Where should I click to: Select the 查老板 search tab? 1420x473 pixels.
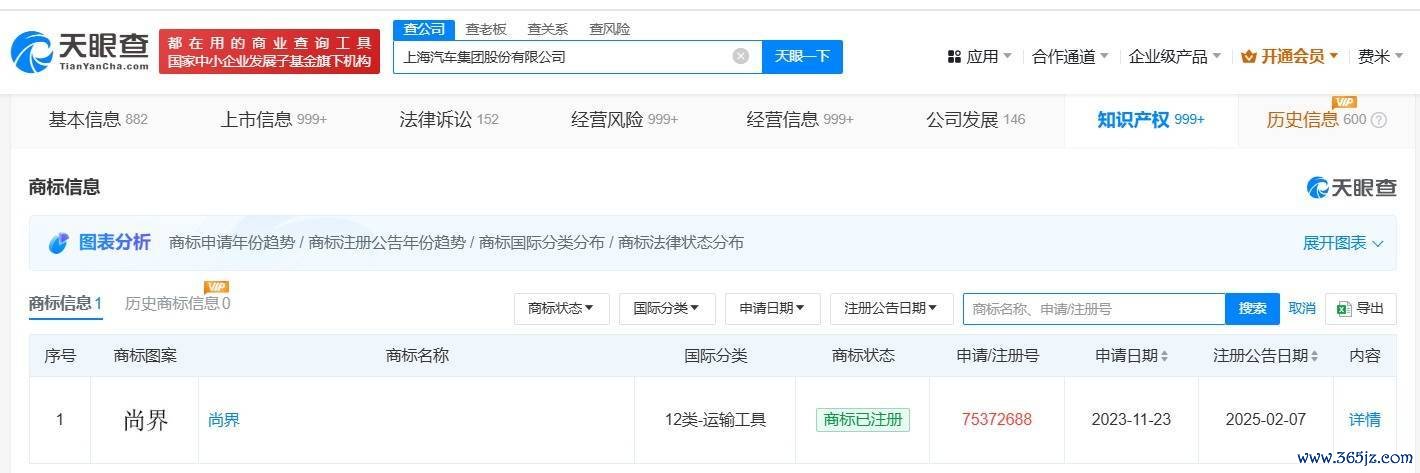tap(486, 29)
